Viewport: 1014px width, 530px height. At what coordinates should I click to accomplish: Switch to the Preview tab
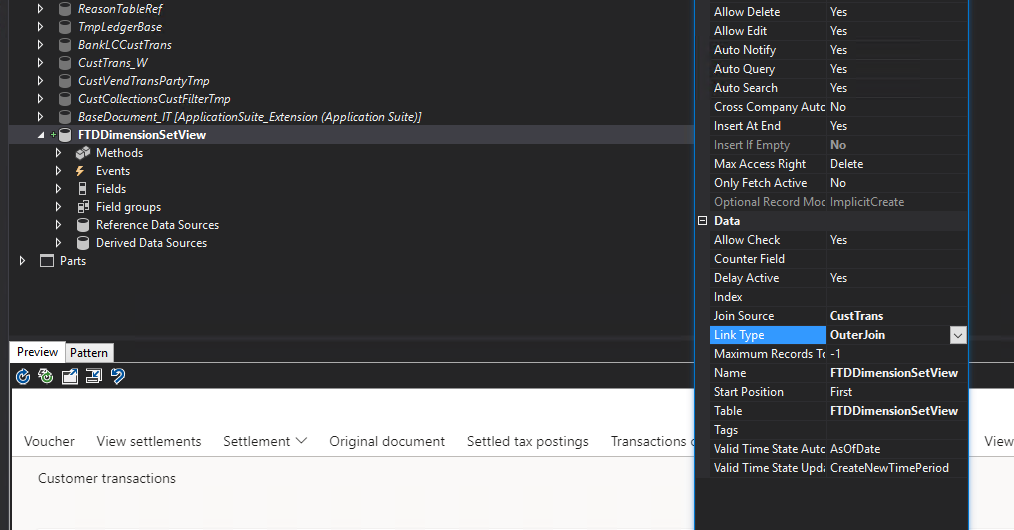[38, 352]
